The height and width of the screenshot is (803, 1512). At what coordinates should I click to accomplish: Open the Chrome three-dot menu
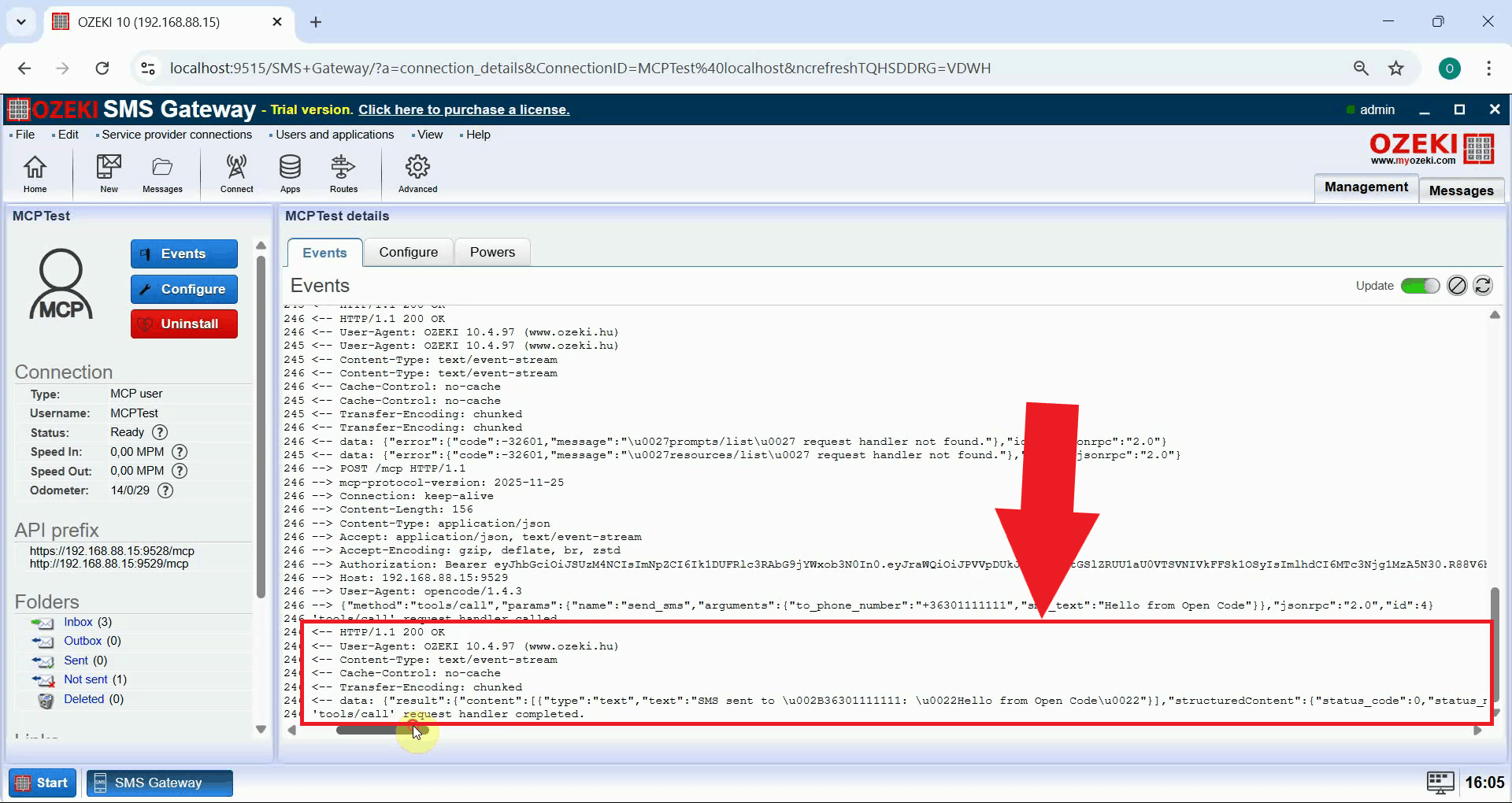click(x=1488, y=68)
